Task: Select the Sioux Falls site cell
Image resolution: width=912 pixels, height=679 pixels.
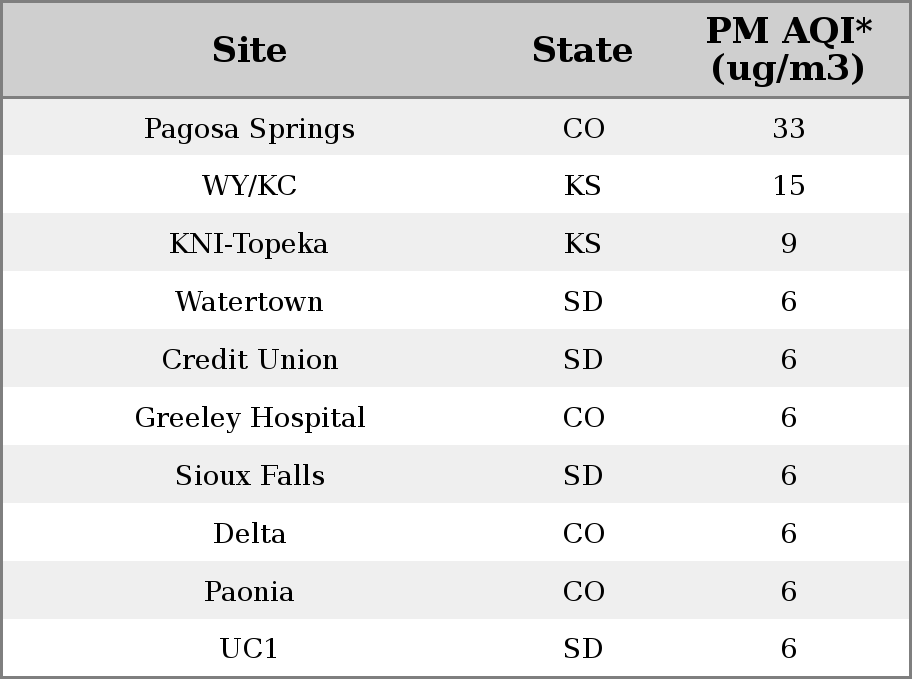Action: point(250,475)
